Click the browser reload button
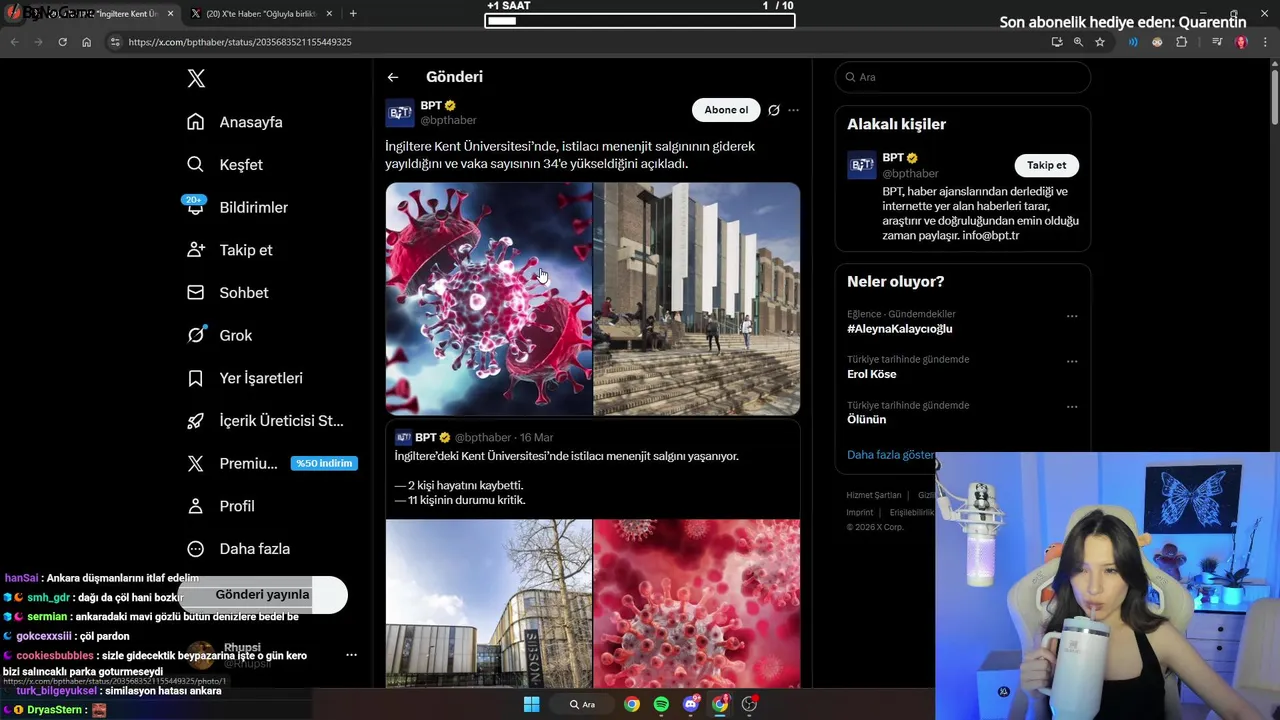 62,42
